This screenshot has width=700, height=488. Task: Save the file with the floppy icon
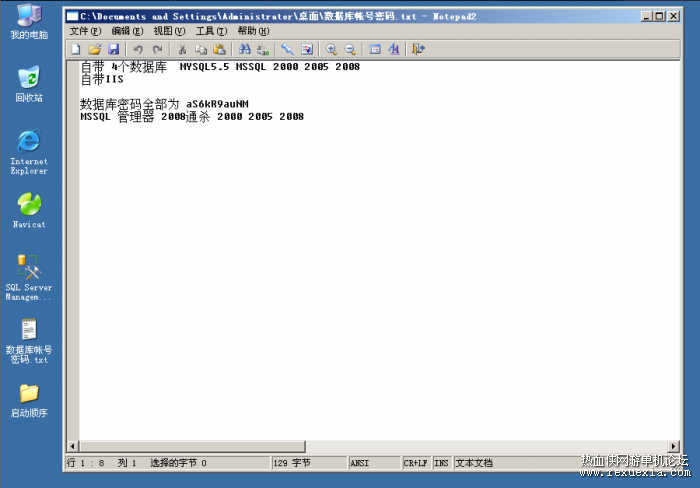(x=113, y=49)
